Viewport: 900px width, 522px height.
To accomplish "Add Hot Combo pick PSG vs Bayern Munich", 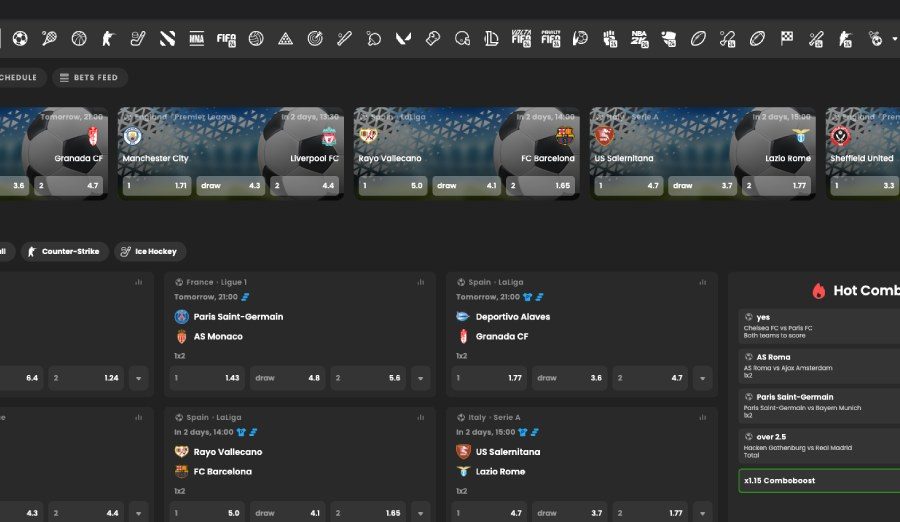I will click(x=819, y=405).
